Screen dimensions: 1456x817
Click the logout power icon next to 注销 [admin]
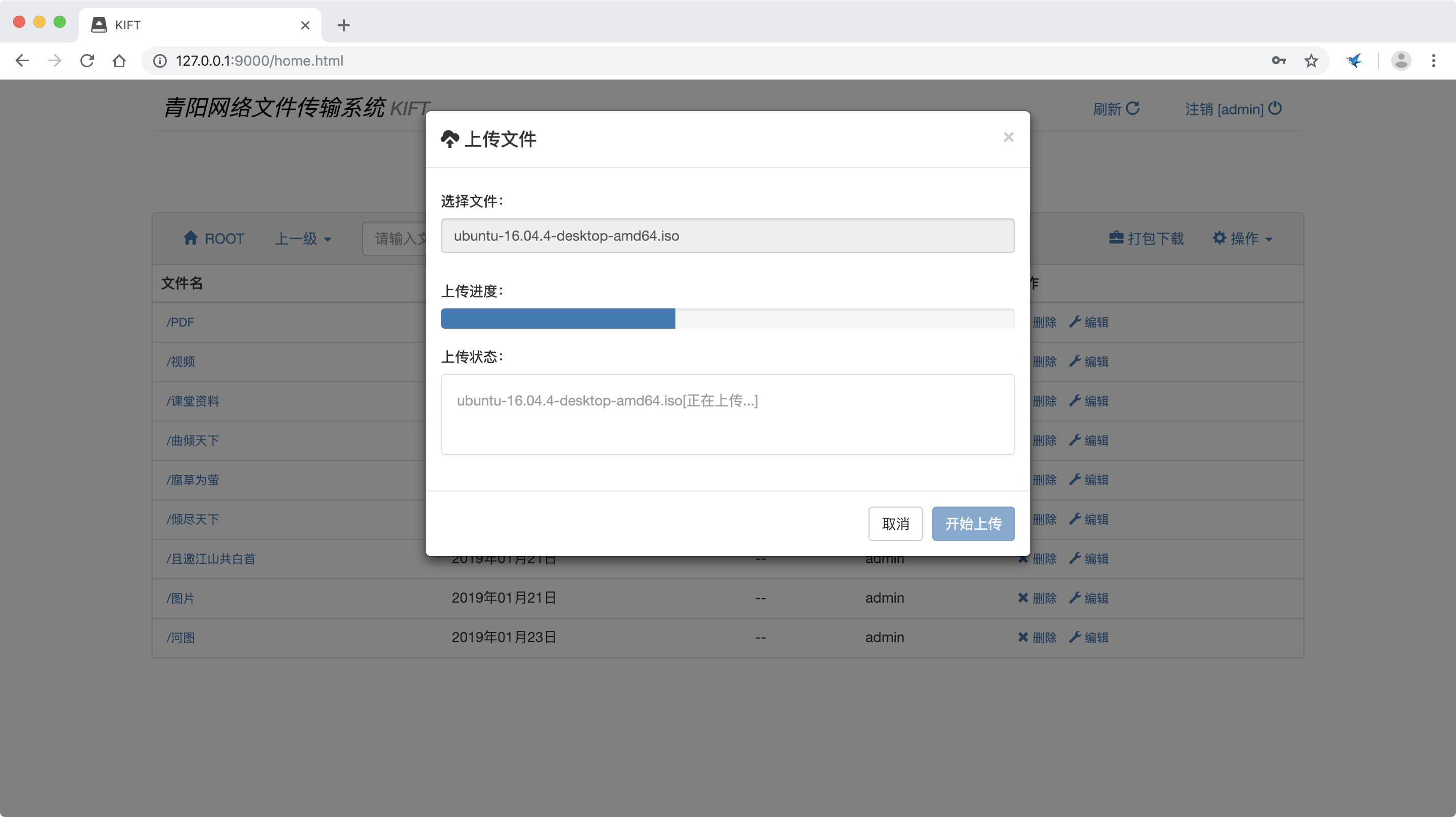1276,109
